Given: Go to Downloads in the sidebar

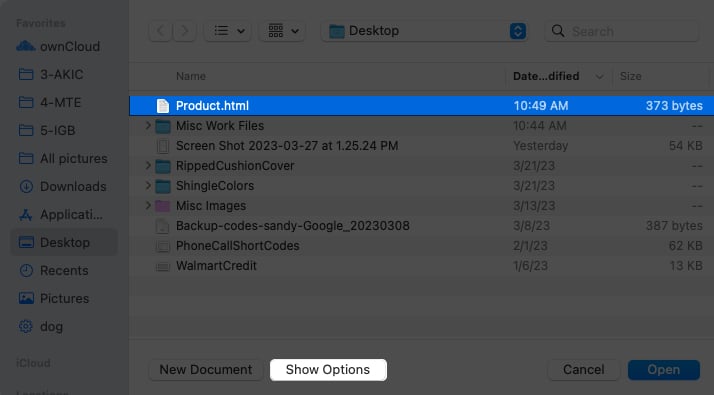Looking at the screenshot, I should coord(64,186).
